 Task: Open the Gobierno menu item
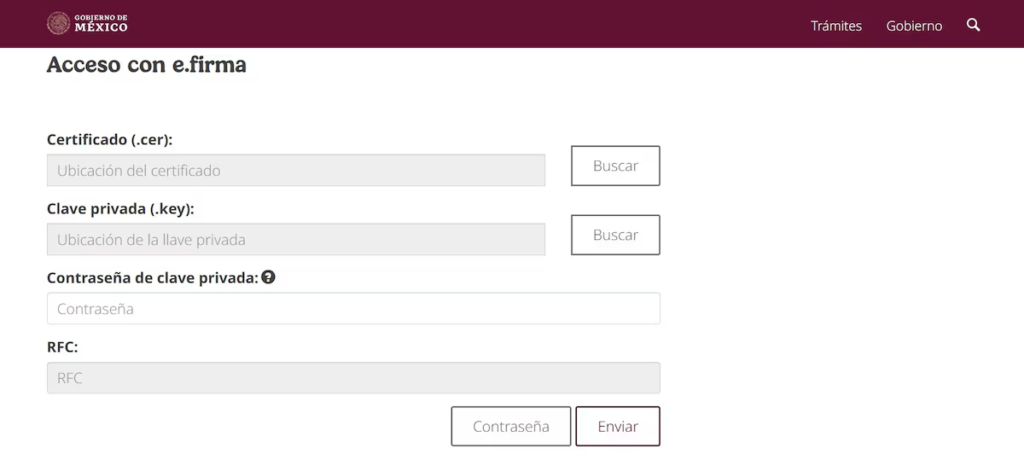914,26
